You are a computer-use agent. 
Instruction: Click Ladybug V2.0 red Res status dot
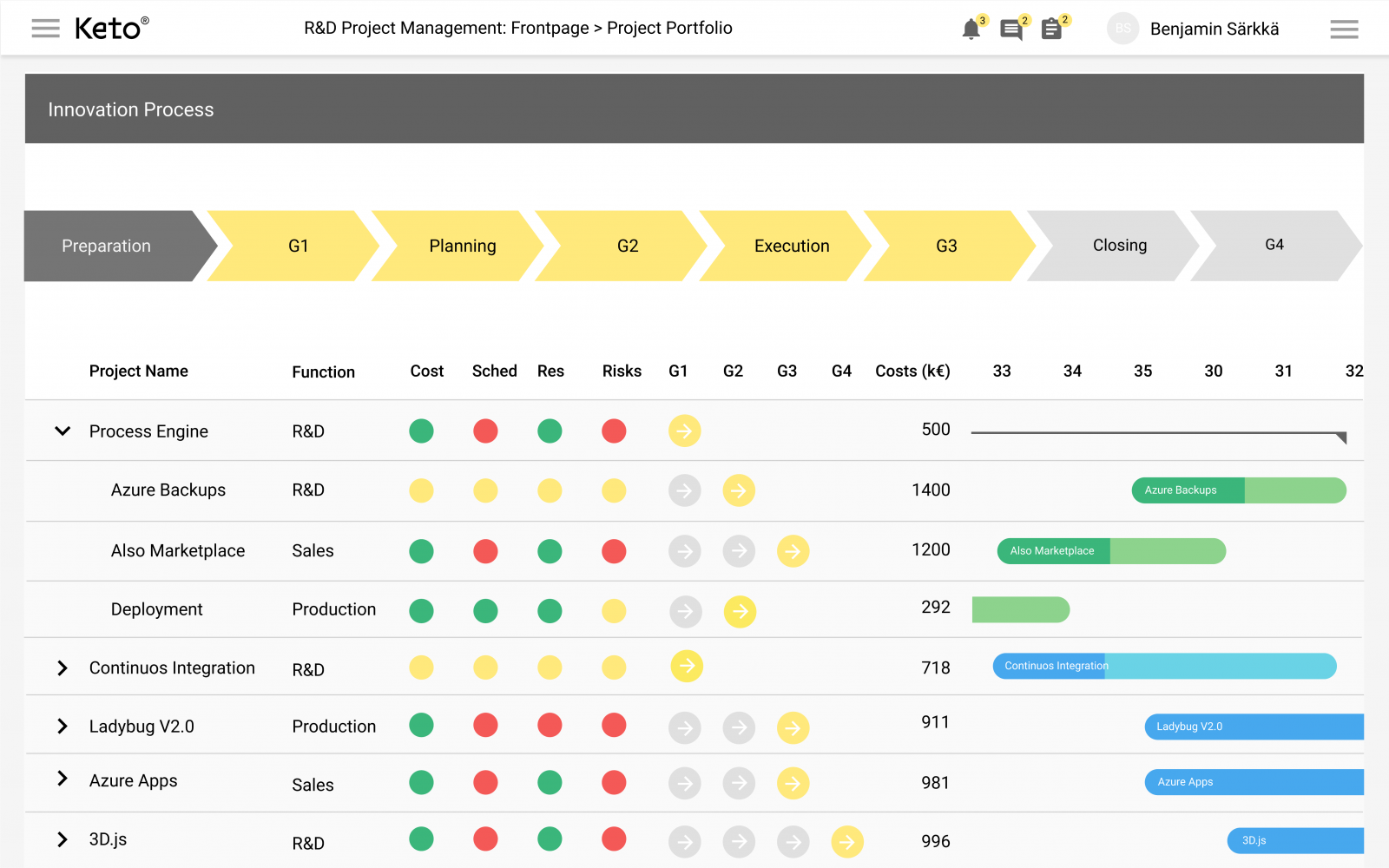coord(550,725)
